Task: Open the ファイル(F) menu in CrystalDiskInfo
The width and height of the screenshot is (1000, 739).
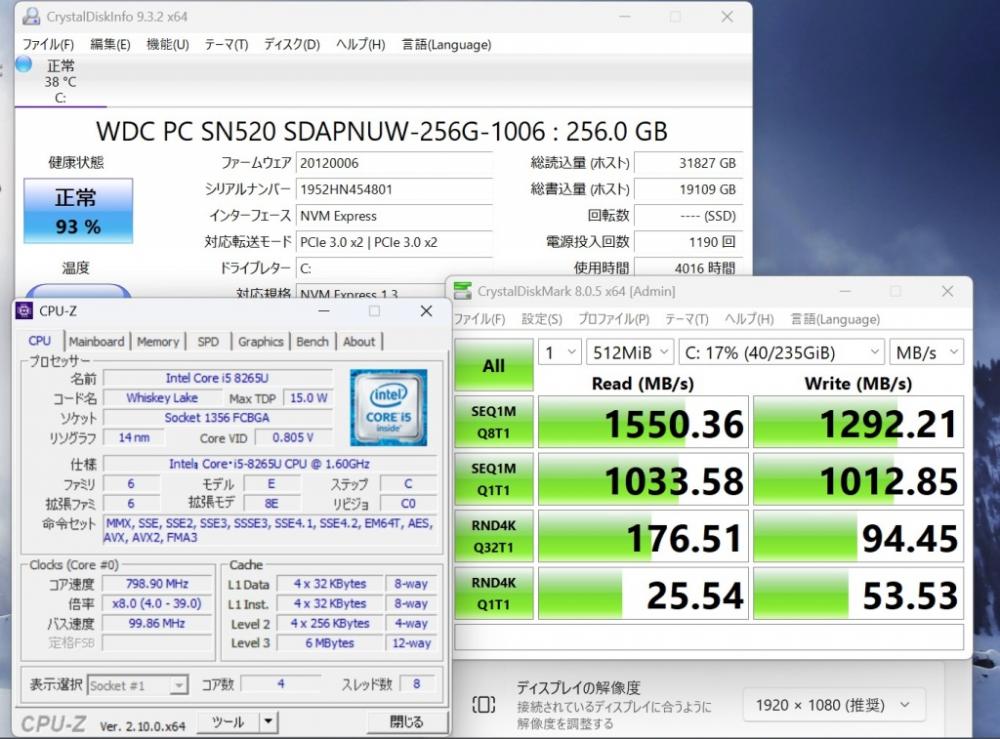Action: point(48,44)
